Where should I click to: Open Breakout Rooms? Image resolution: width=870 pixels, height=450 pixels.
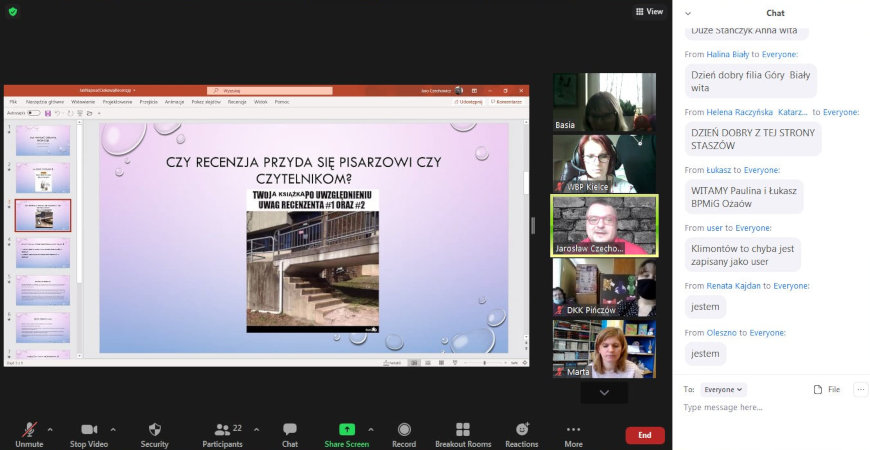(x=463, y=434)
